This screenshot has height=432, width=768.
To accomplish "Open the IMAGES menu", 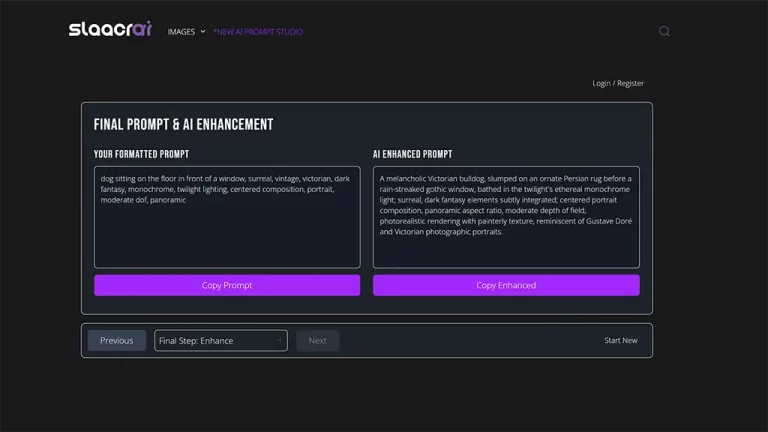I will 181,31.
